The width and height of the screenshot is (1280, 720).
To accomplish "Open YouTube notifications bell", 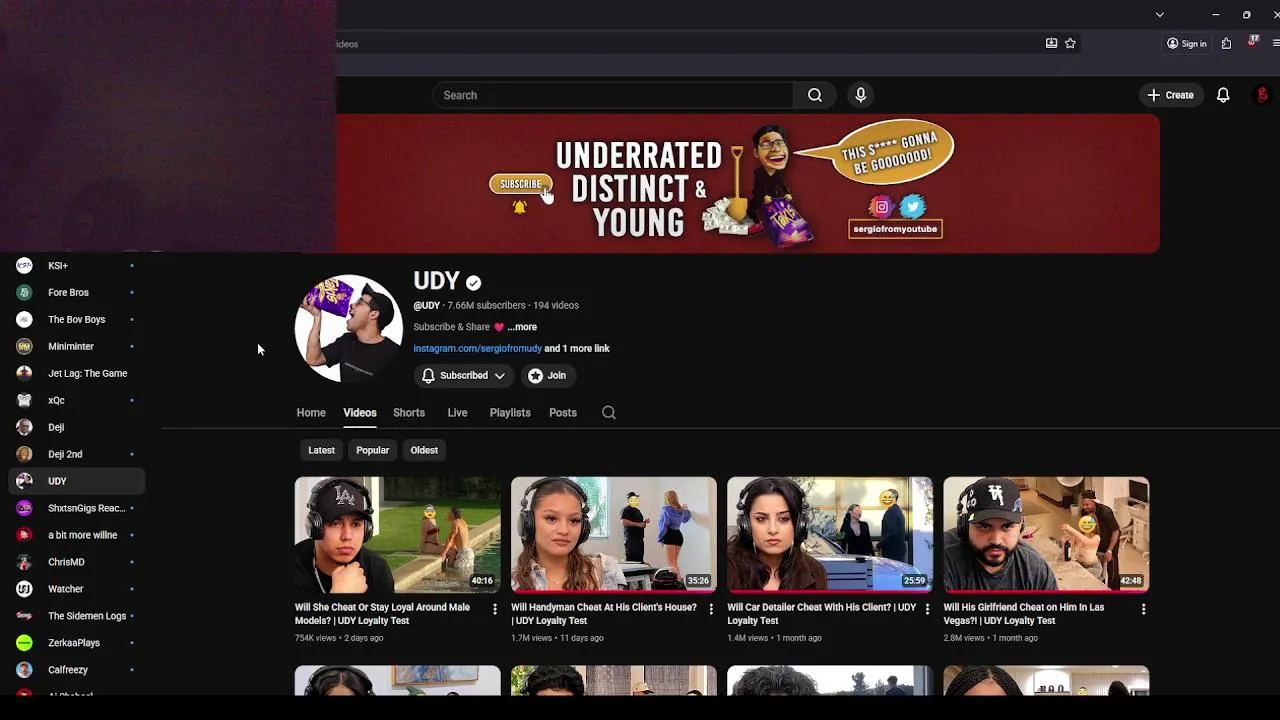I will click(1223, 95).
